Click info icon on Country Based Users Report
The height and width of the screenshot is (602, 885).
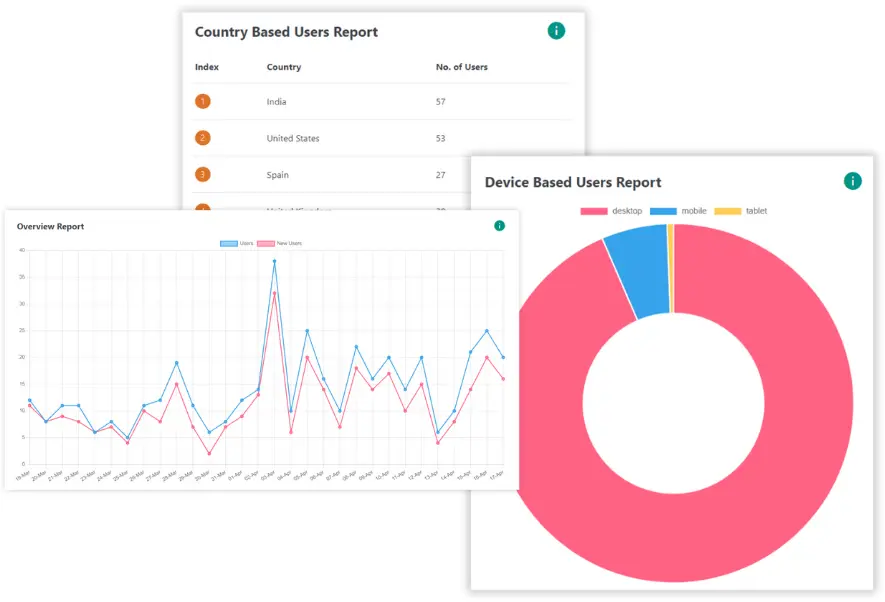click(556, 30)
